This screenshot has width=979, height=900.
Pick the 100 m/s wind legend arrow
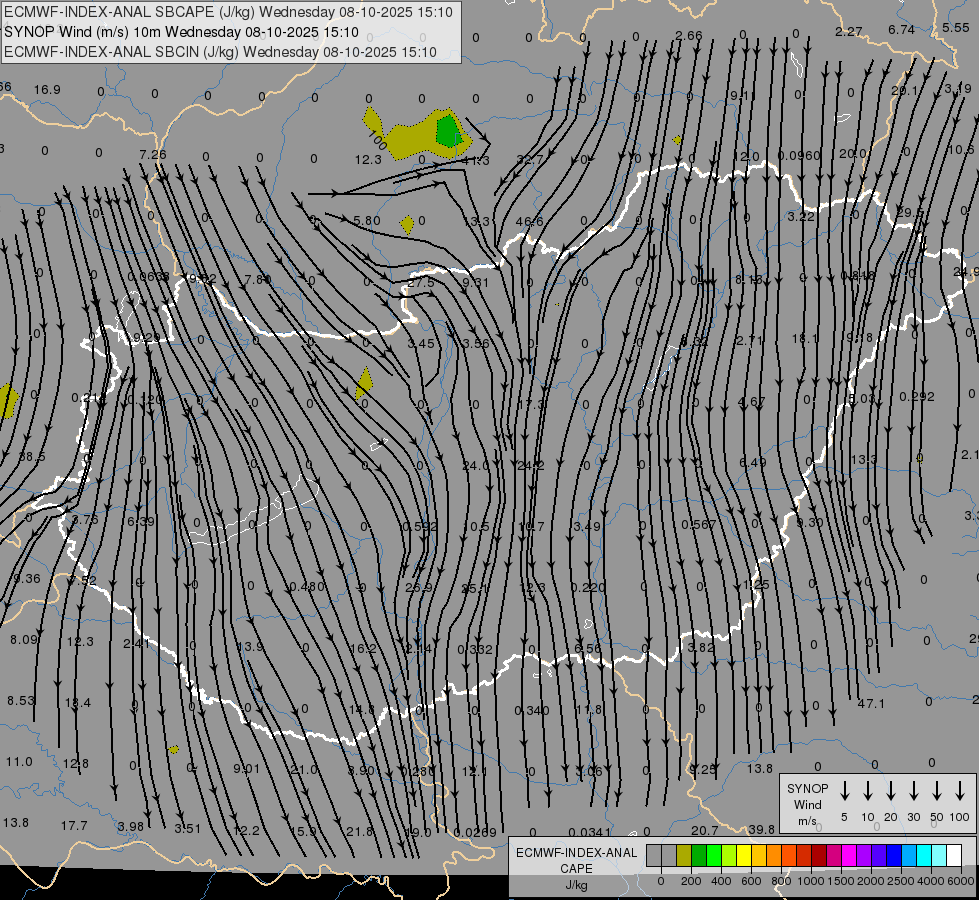tap(959, 791)
